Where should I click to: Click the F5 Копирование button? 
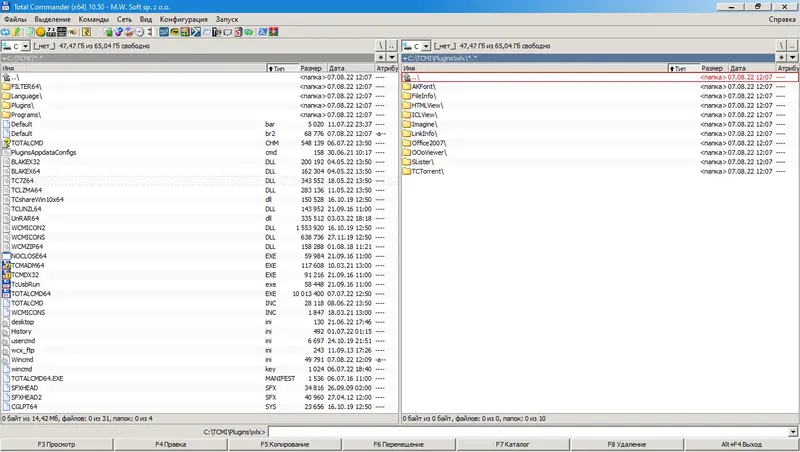(x=285, y=444)
